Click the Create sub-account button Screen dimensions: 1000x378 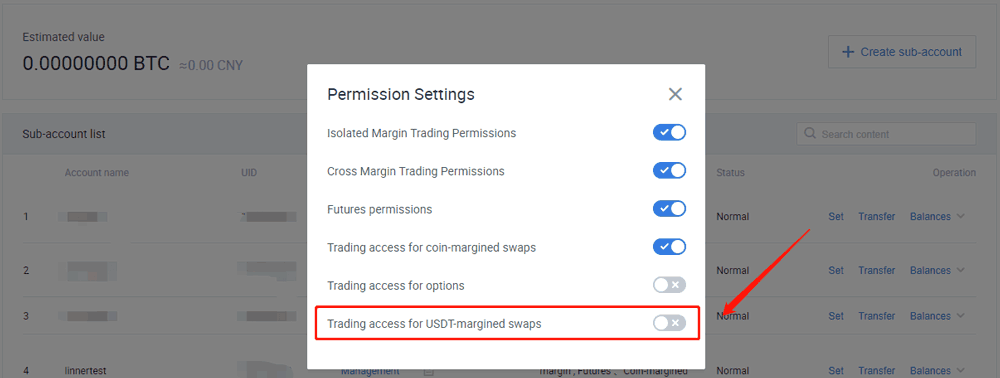902,52
